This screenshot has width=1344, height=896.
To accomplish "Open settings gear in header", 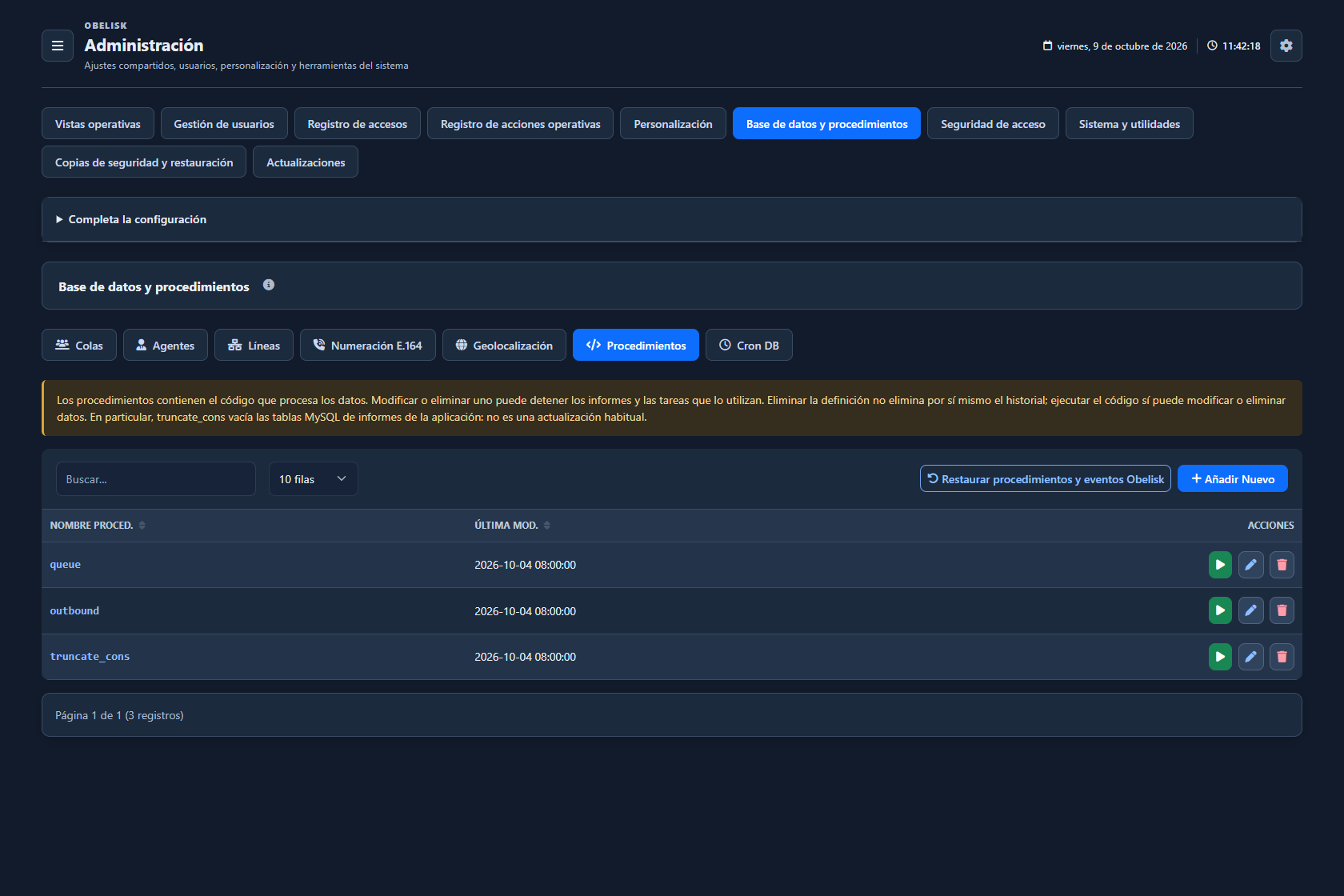I will point(1286,46).
